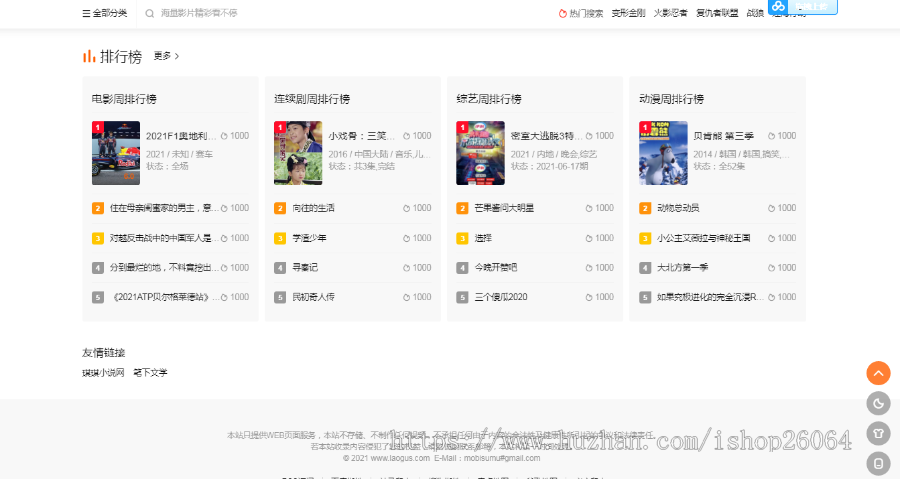Screen dimensions: 900x479
Task: Click the clock icon beside 2021F1奥地利
Action: tap(224, 136)
